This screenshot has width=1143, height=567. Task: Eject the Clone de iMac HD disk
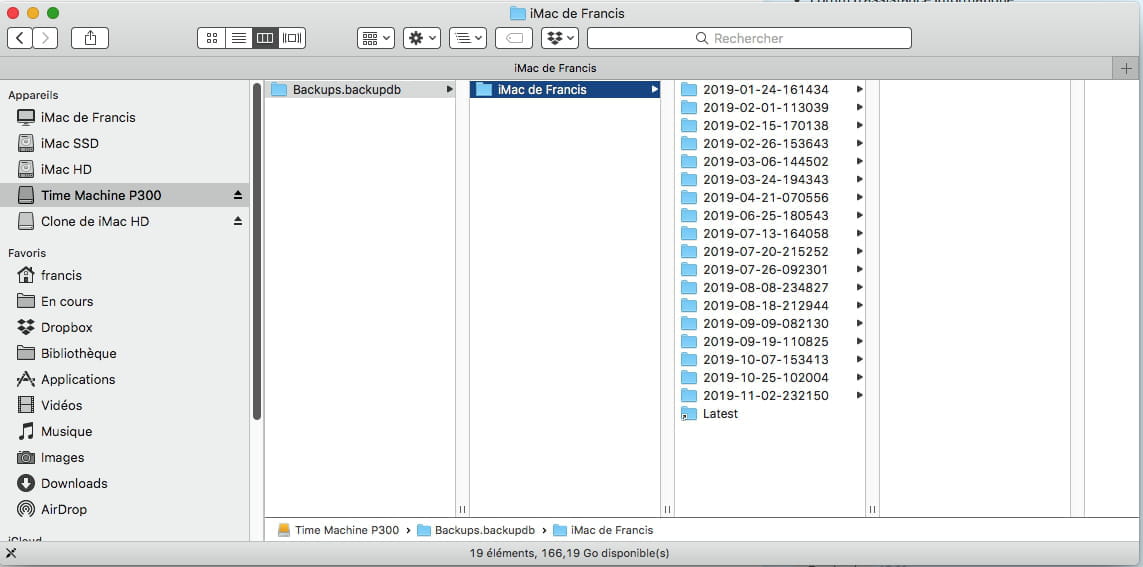238,222
